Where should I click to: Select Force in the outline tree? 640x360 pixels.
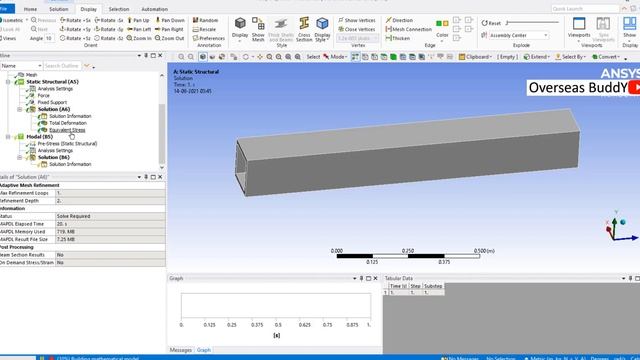pos(44,96)
